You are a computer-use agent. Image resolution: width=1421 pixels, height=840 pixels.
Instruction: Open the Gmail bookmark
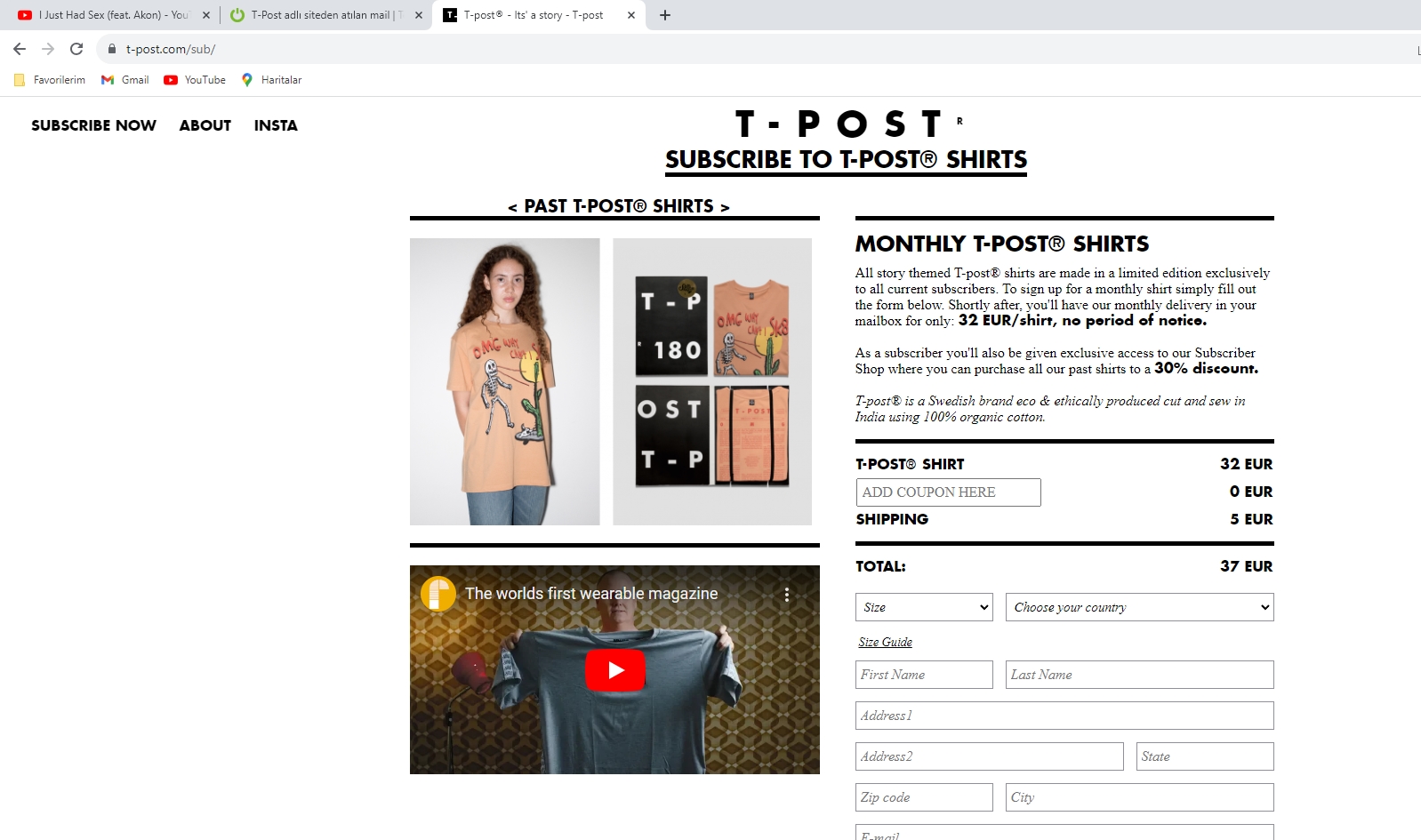[124, 80]
